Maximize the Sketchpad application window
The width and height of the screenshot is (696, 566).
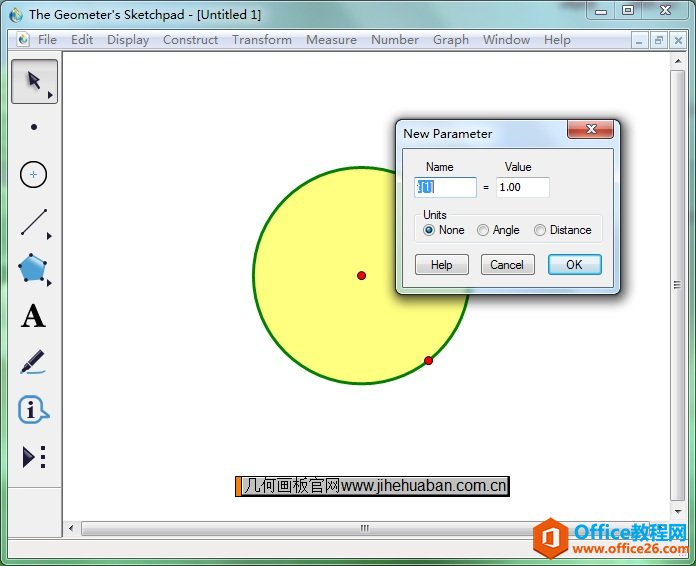pyautogui.click(x=628, y=11)
